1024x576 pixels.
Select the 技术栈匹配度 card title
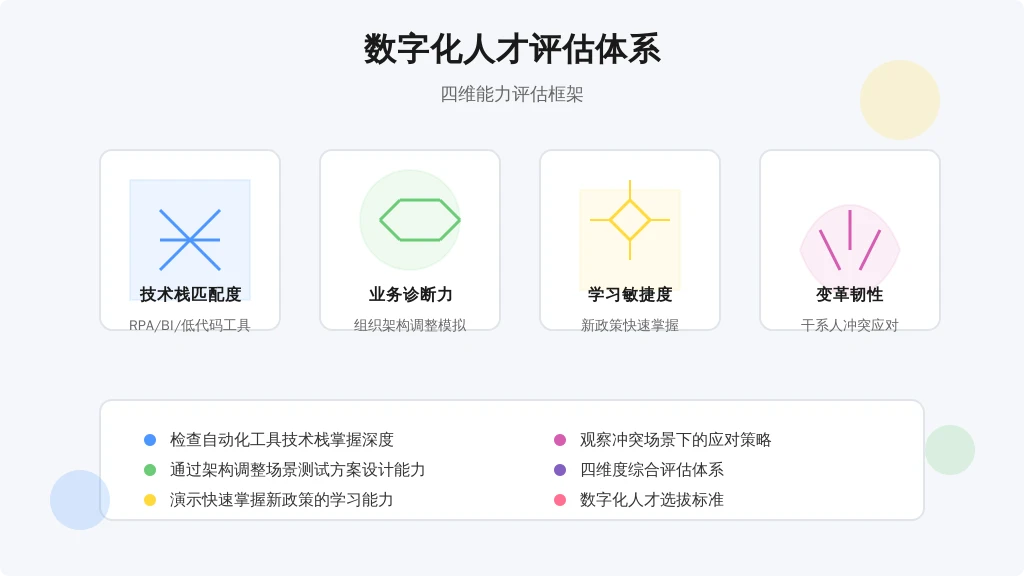tap(190, 295)
